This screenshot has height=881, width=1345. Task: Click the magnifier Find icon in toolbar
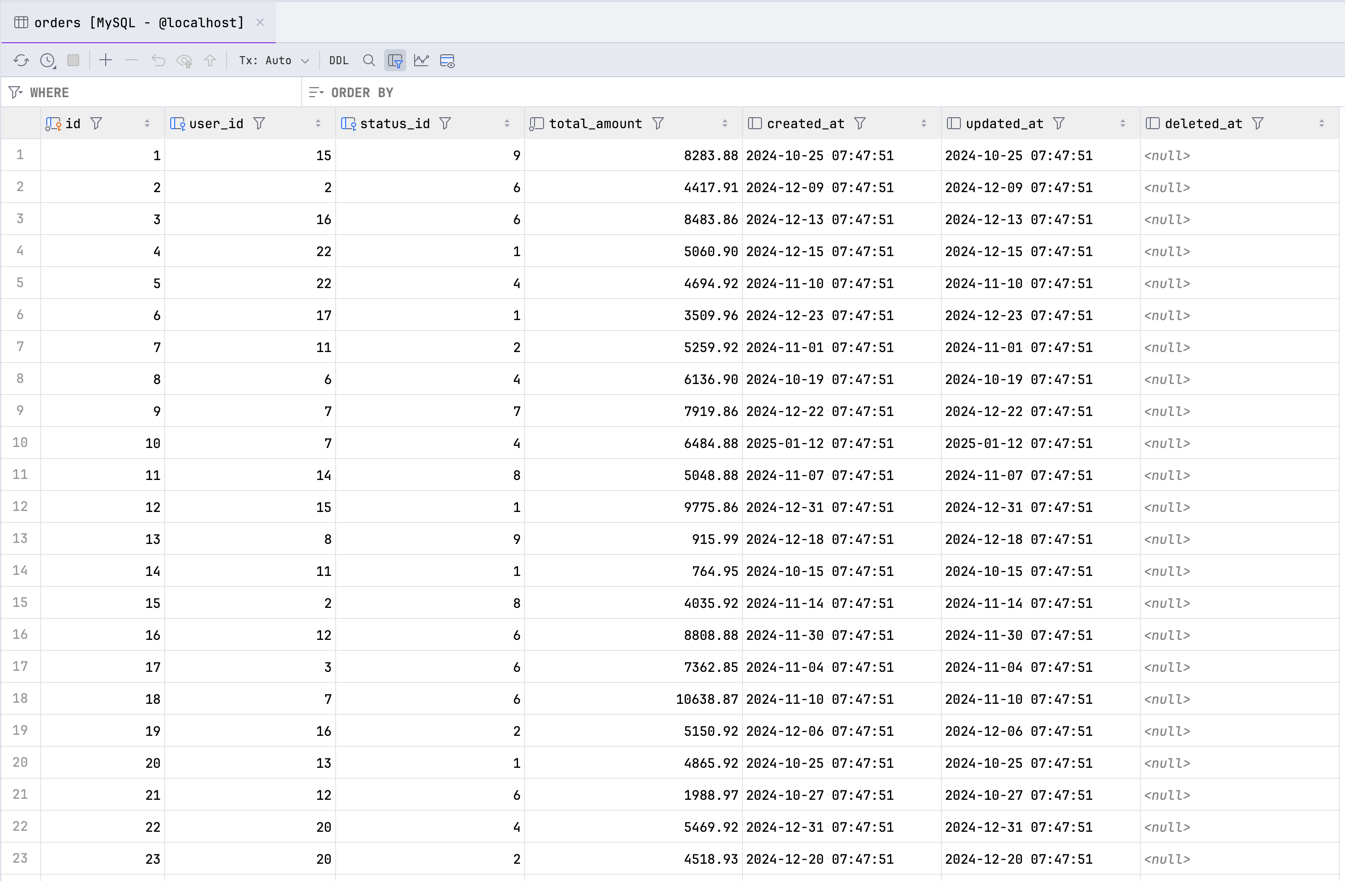pos(369,61)
